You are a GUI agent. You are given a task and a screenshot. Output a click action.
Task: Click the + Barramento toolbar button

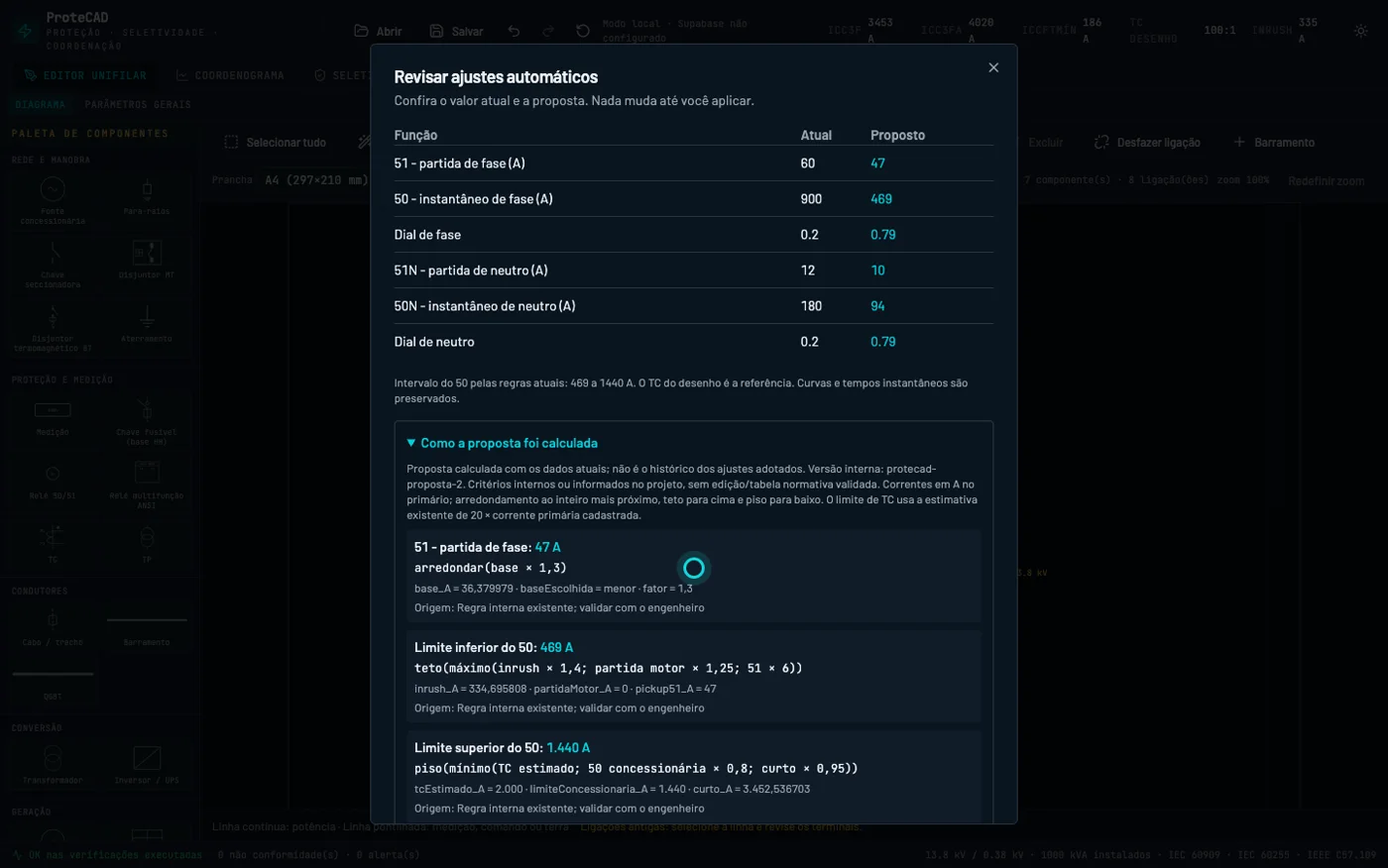pyautogui.click(x=1274, y=142)
